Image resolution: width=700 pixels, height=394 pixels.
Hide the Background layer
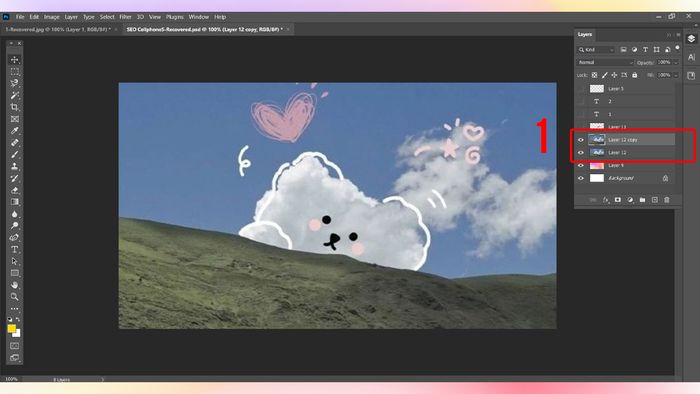click(581, 178)
